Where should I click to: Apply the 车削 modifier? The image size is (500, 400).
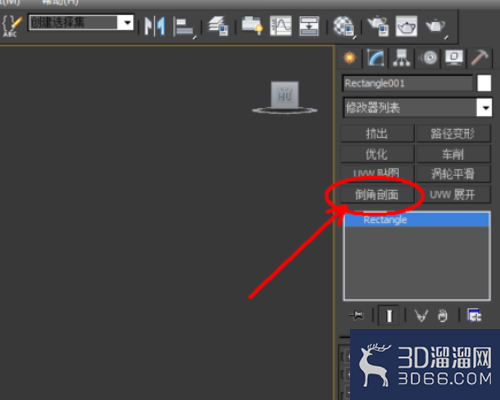coord(453,154)
